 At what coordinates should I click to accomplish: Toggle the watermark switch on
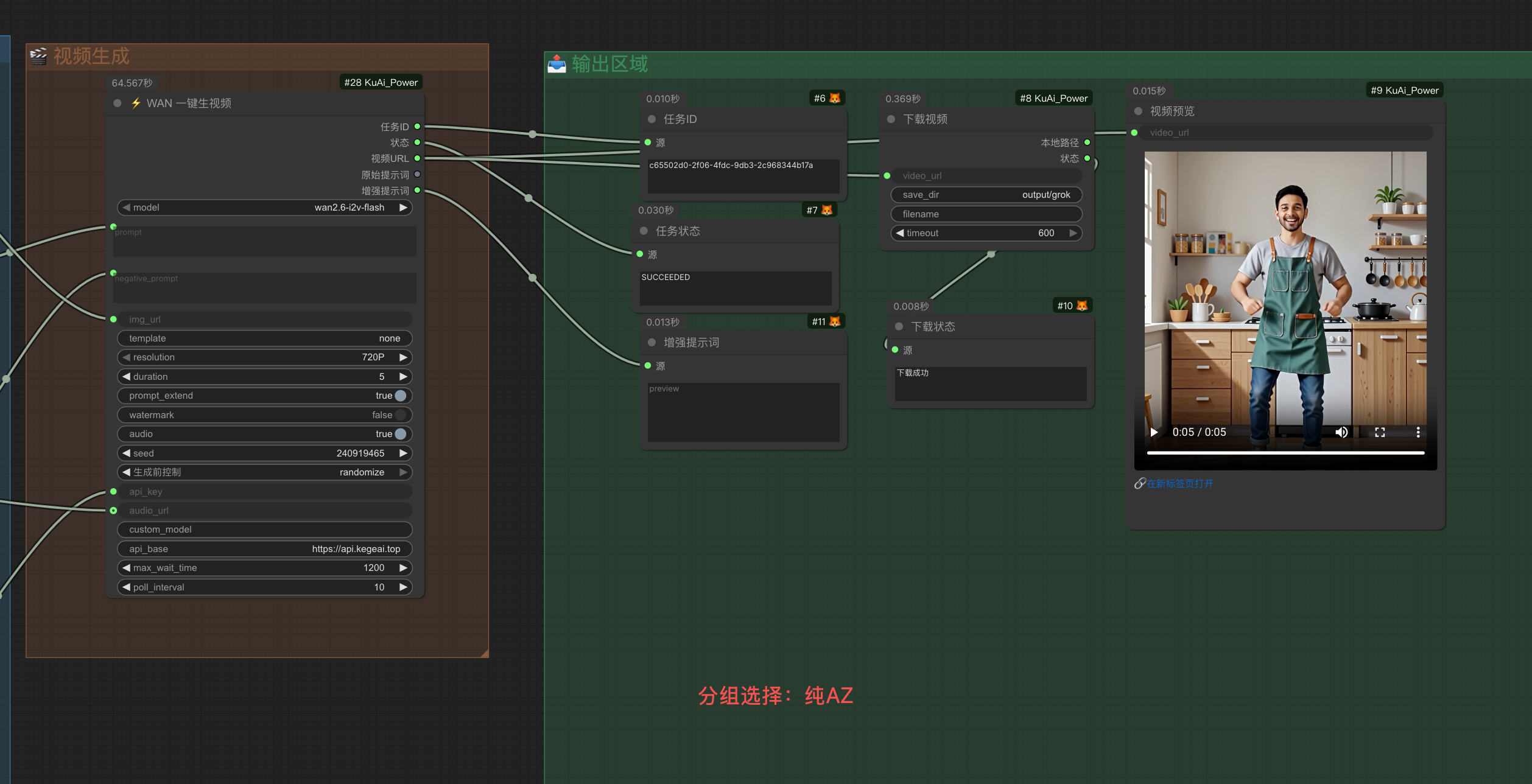tap(400, 415)
